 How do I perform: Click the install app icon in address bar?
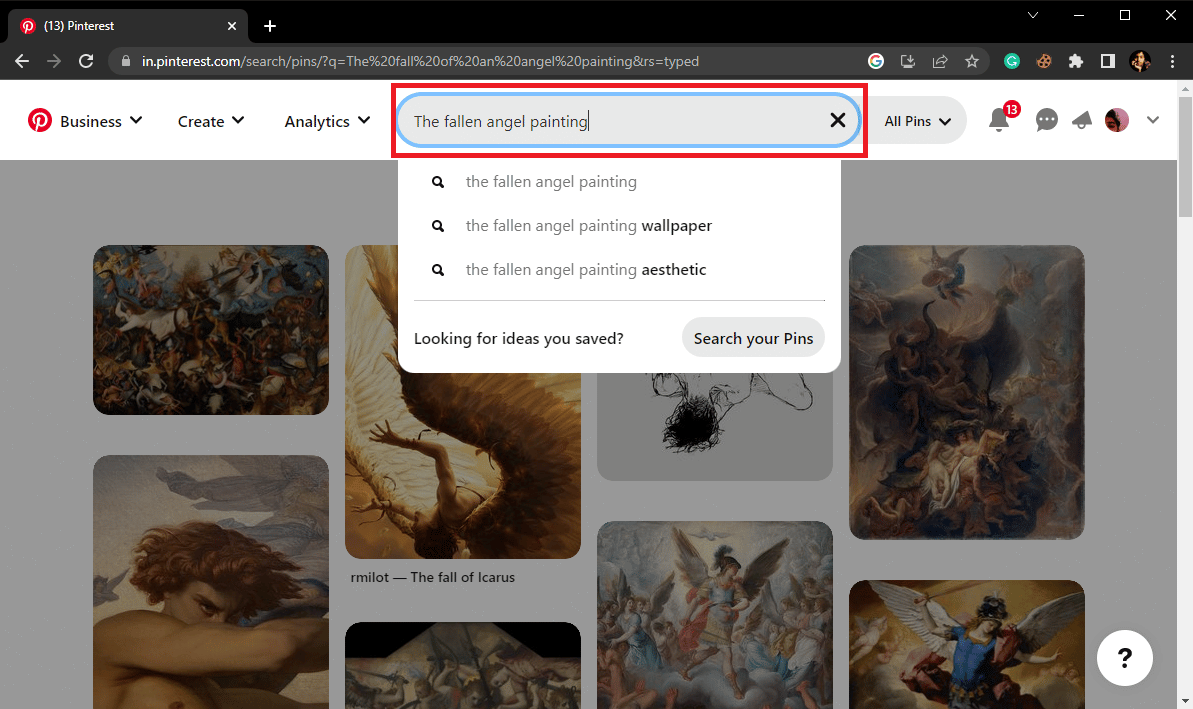pyautogui.click(x=908, y=61)
